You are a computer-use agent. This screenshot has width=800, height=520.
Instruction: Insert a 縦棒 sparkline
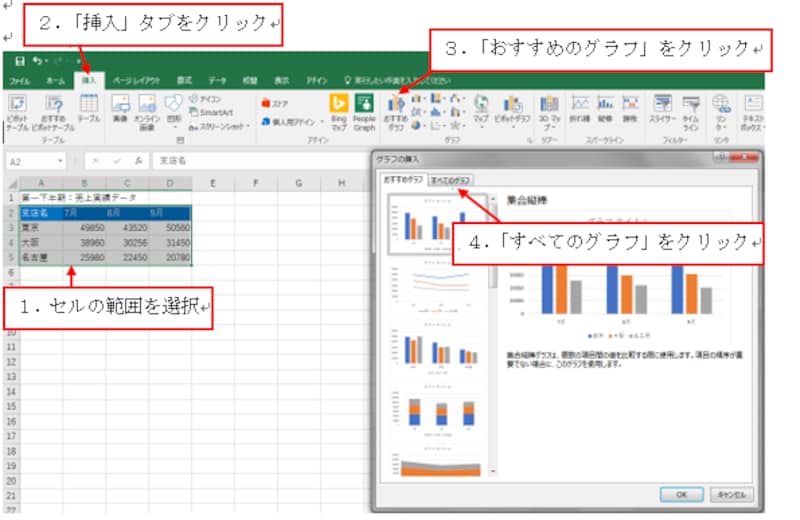(605, 109)
